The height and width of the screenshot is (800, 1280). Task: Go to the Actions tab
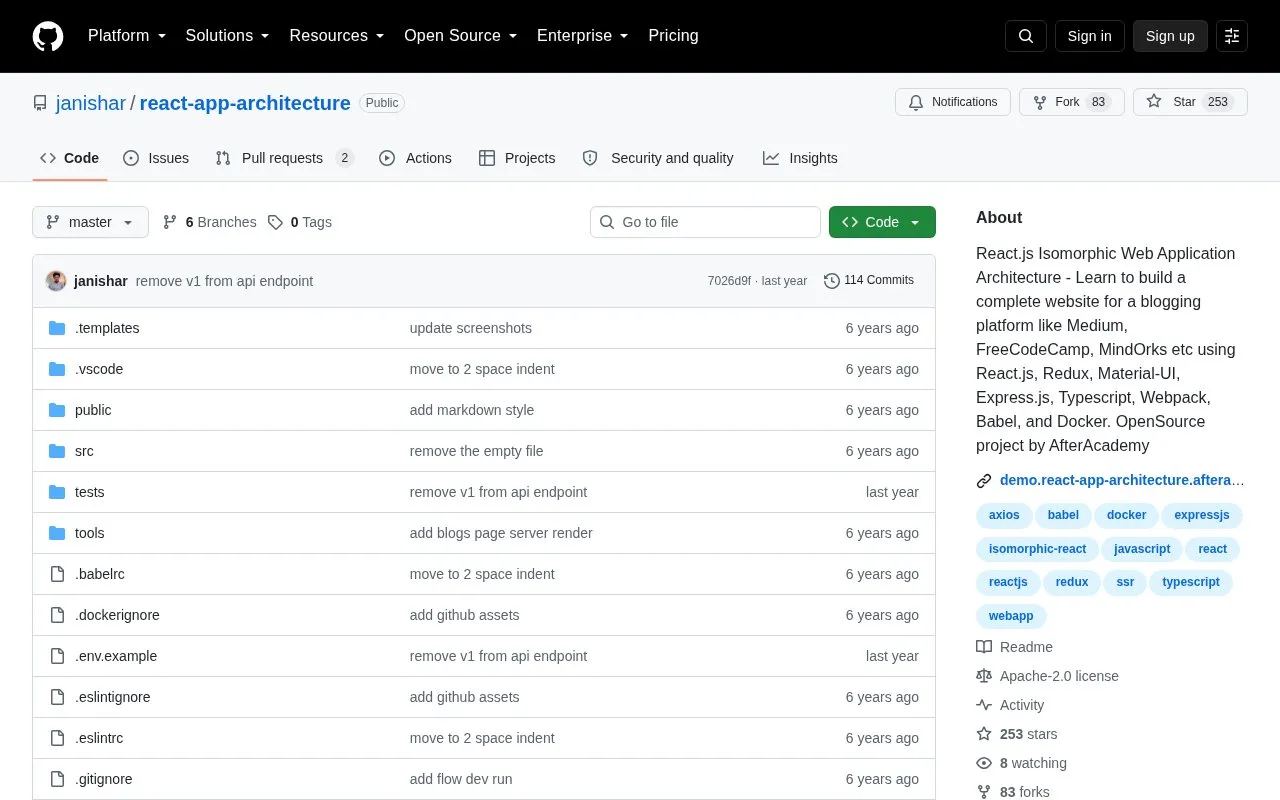coord(415,158)
